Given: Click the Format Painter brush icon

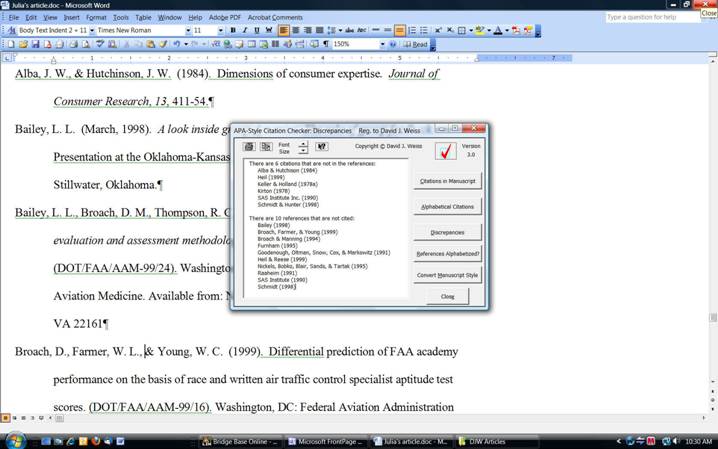Looking at the screenshot, I should point(163,44).
